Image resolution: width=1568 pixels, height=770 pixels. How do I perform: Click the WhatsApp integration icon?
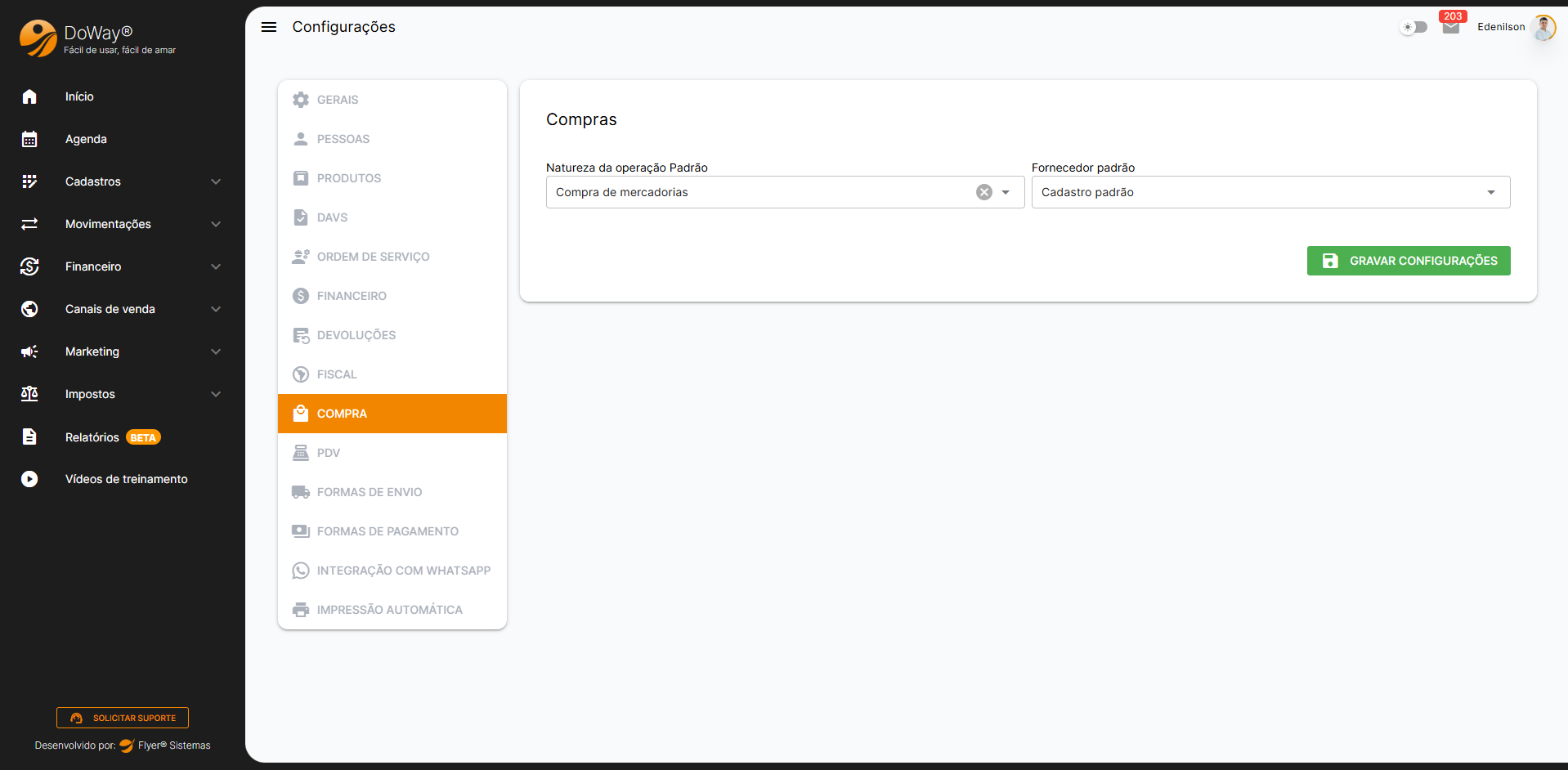[301, 571]
